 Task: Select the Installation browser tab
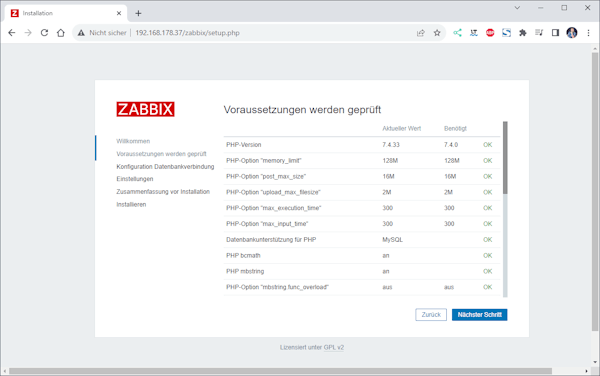tap(65, 13)
